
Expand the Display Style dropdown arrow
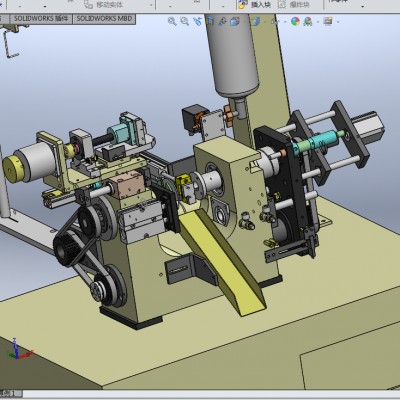tap(265, 22)
